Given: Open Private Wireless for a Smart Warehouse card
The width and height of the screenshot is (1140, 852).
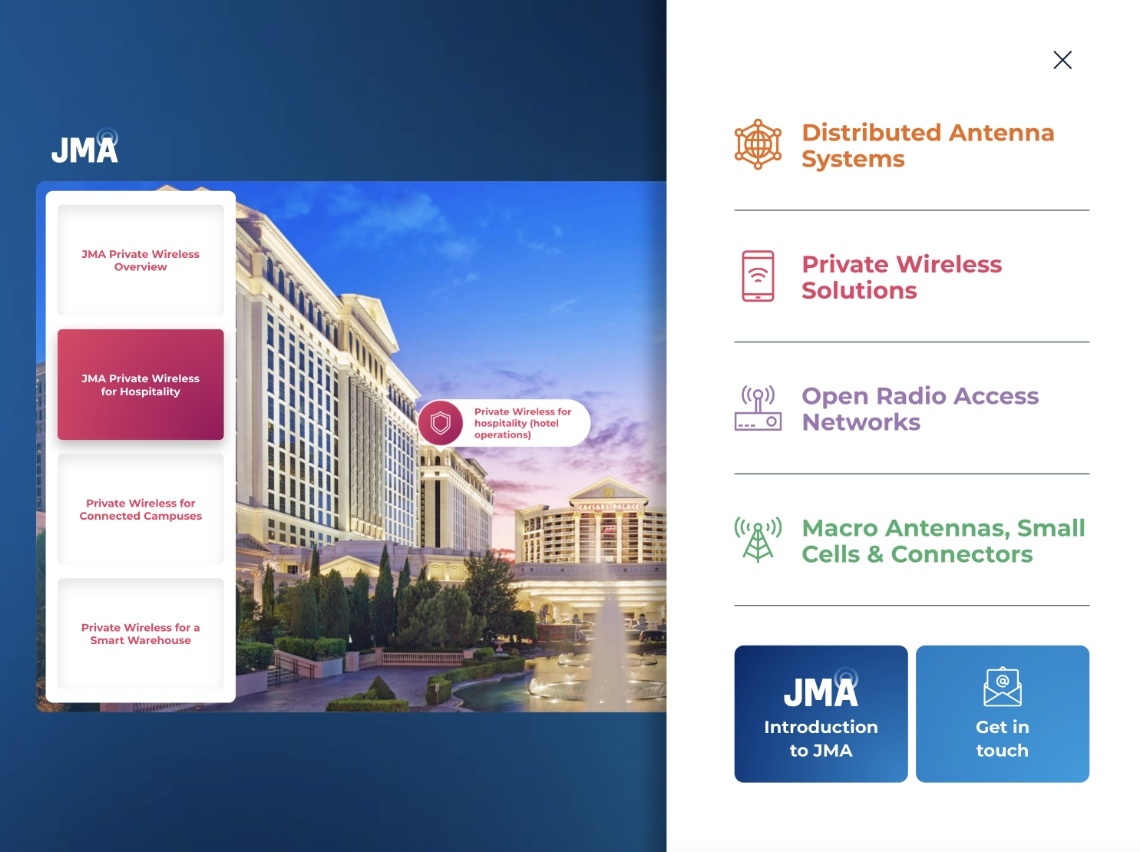Looking at the screenshot, I should tap(140, 634).
